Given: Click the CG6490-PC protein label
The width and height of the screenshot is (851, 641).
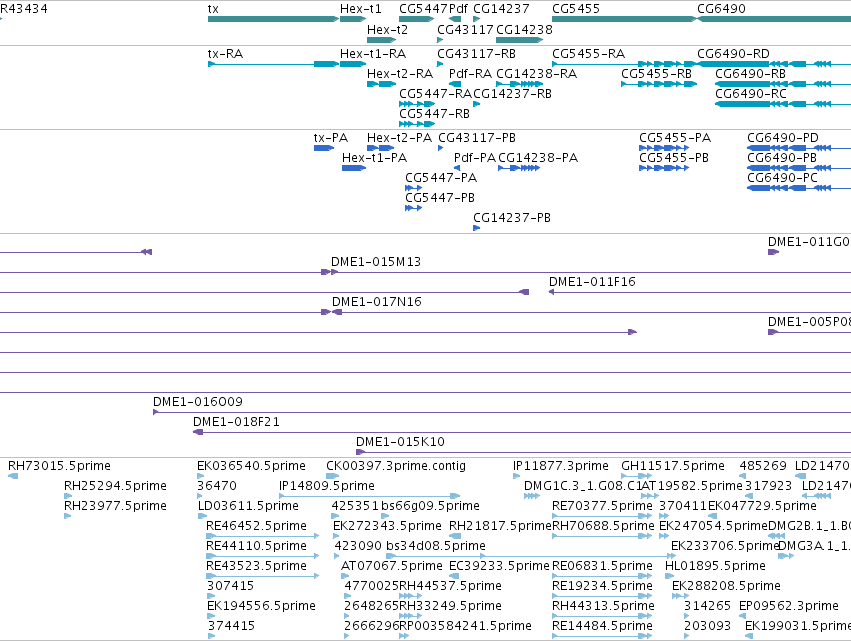Looking at the screenshot, I should 782,178.
